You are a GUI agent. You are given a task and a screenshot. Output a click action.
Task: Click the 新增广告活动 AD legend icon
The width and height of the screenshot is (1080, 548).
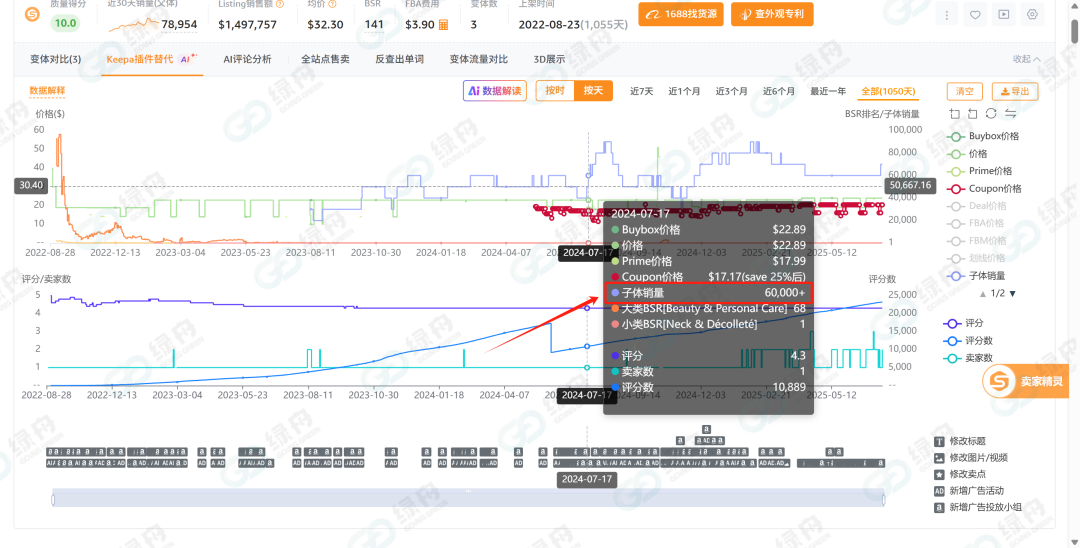(939, 491)
